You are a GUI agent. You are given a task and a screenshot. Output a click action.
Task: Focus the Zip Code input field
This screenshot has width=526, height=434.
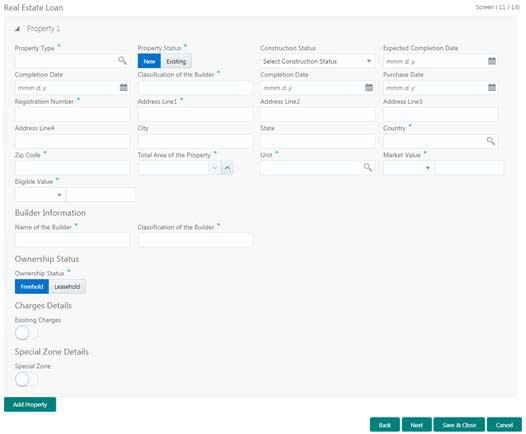click(x=72, y=168)
